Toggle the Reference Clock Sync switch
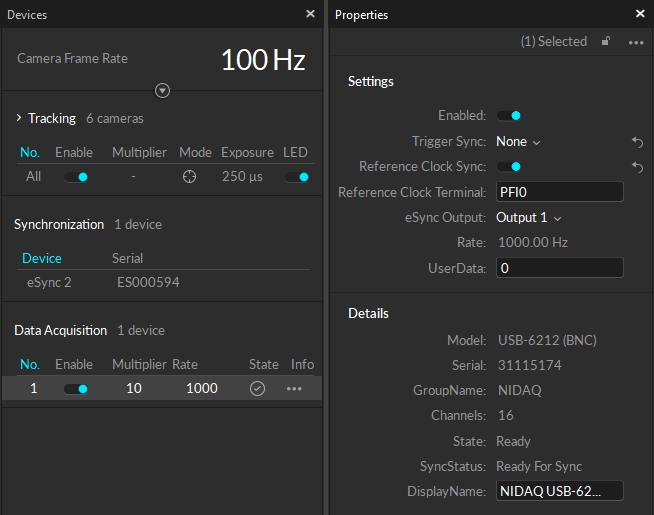The image size is (654, 515). [509, 167]
